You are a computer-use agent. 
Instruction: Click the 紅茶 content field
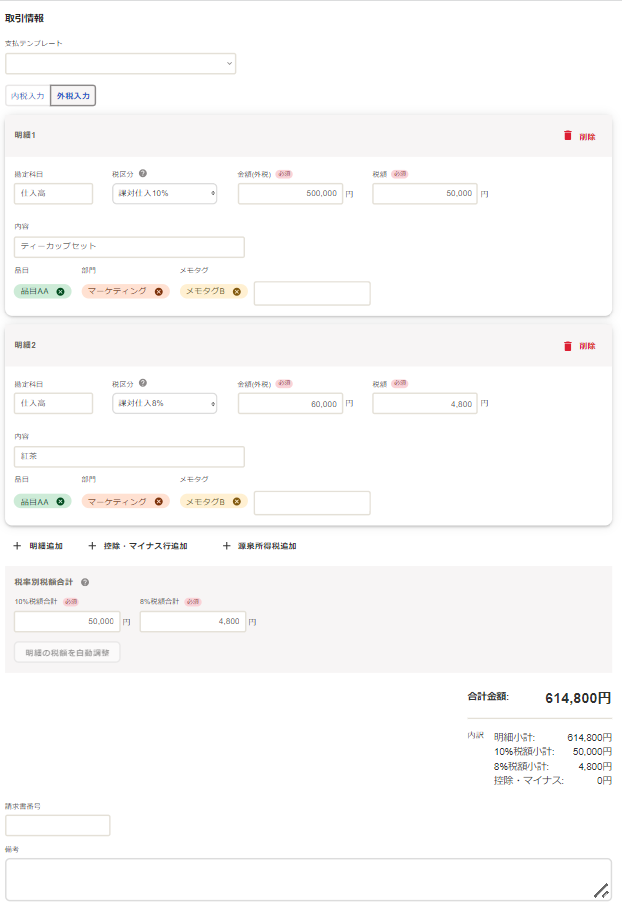click(x=129, y=457)
